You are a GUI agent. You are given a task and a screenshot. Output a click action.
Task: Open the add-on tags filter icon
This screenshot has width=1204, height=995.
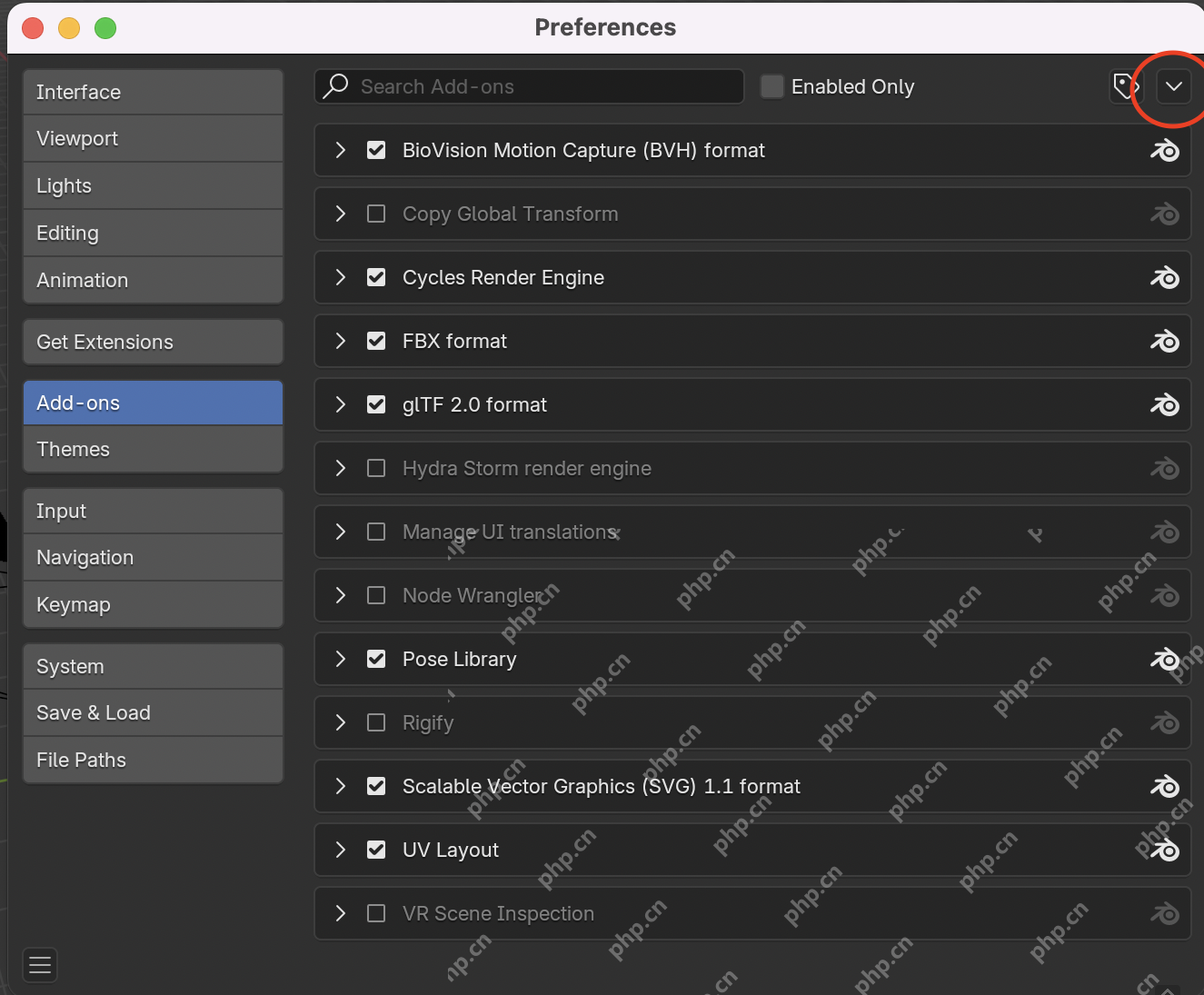1126,86
